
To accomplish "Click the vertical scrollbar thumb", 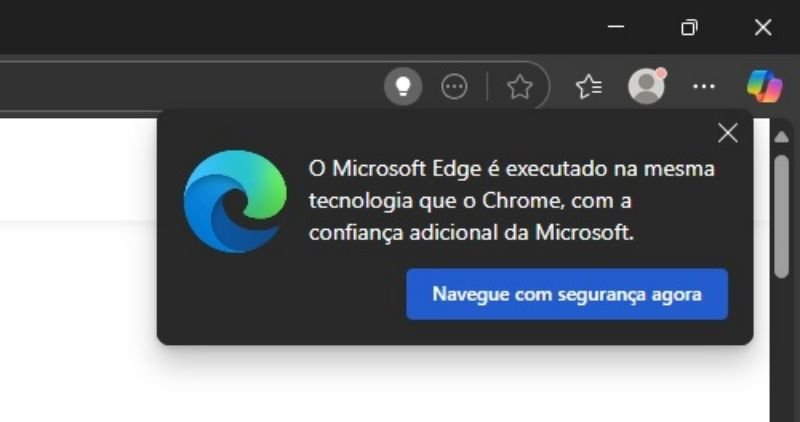I will (781, 216).
